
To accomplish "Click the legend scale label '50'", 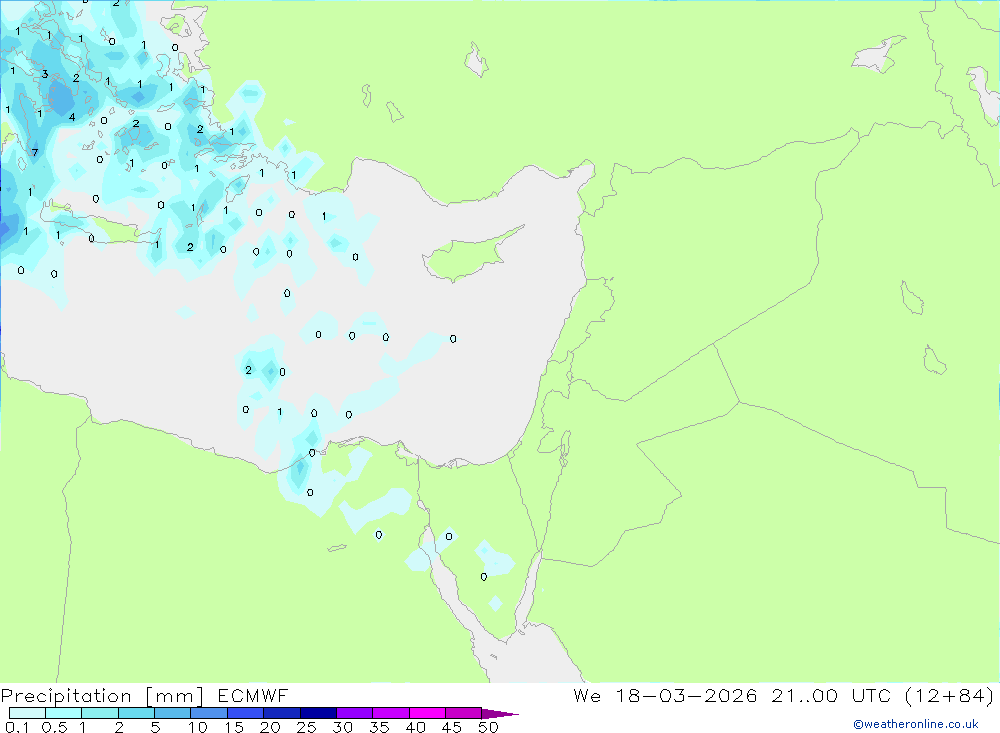I will 487,727.
